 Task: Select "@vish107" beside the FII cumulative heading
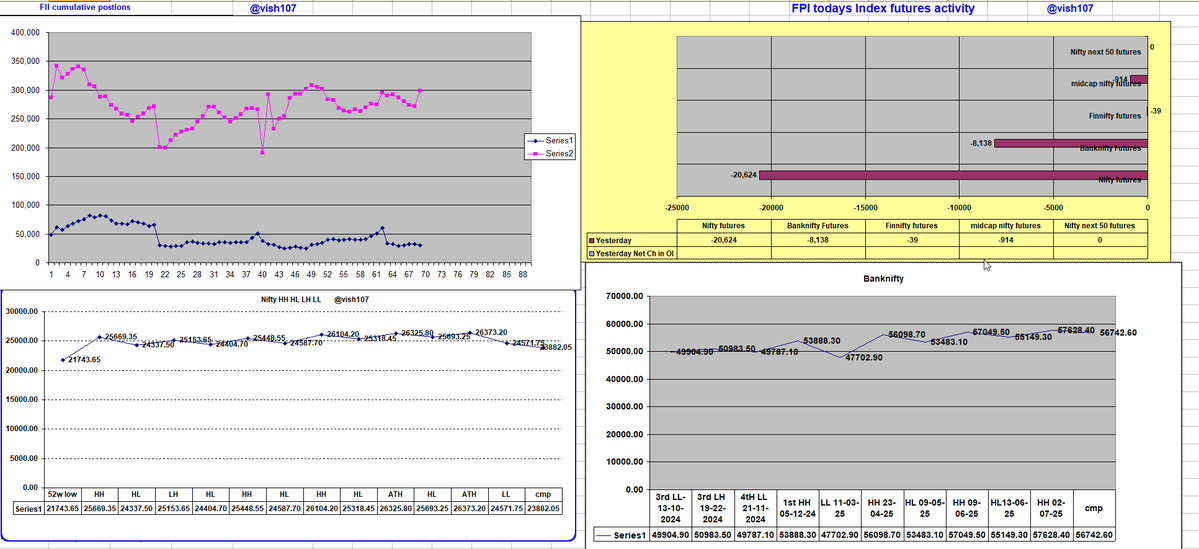[x=273, y=8]
